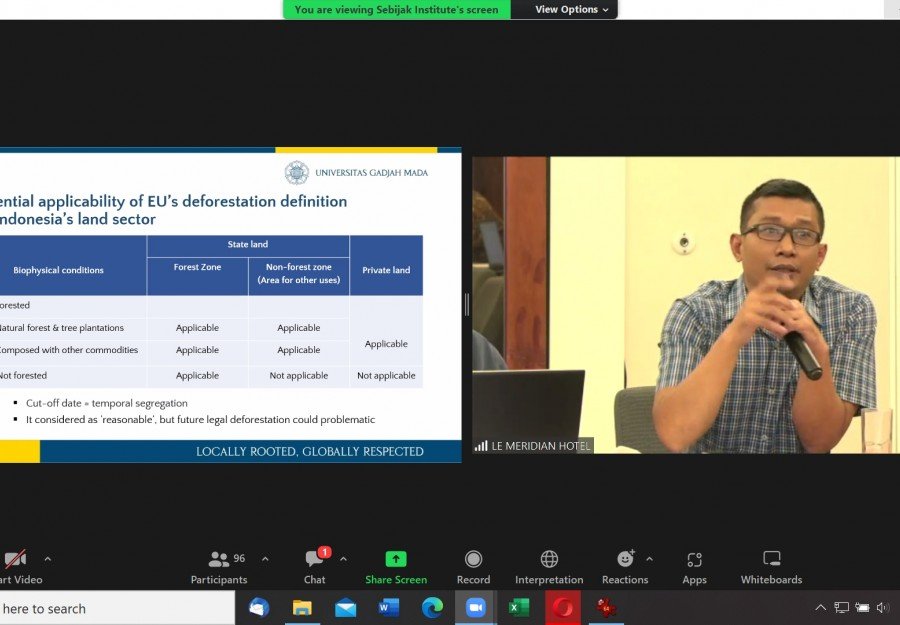Viewport: 900px width, 625px height.
Task: Start video with the camera icon
Action: tap(14, 560)
